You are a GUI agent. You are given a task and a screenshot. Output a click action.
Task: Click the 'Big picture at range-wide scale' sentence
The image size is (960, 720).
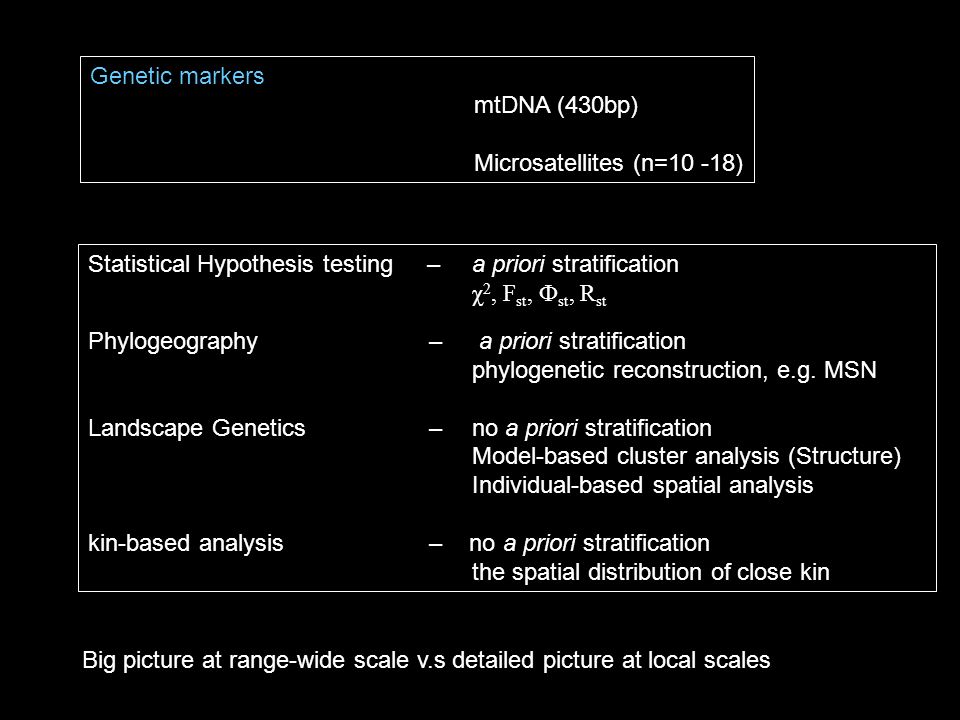click(426, 660)
